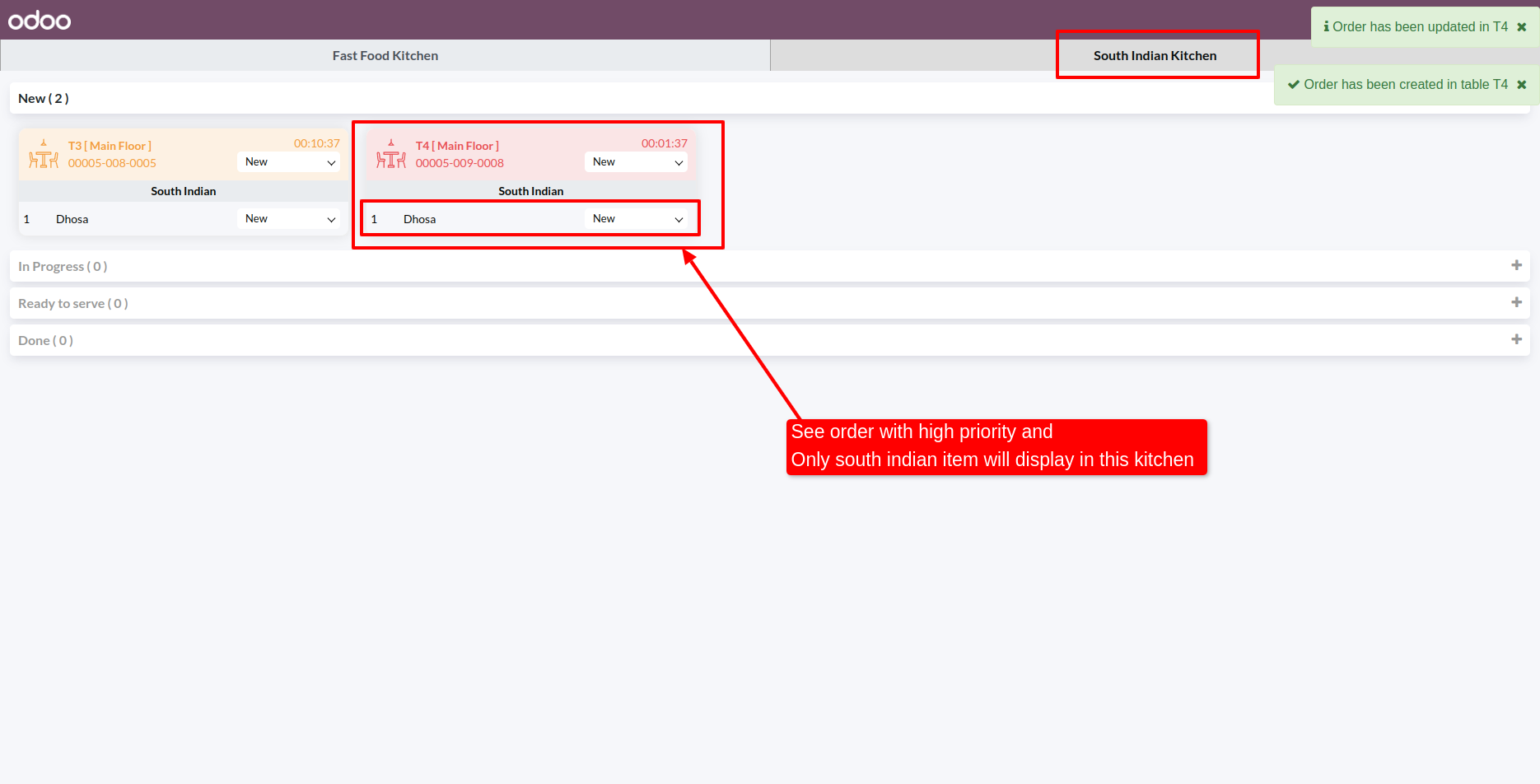Click Dhosa item in T4 order
This screenshot has width=1540, height=784.
pyautogui.click(x=420, y=219)
